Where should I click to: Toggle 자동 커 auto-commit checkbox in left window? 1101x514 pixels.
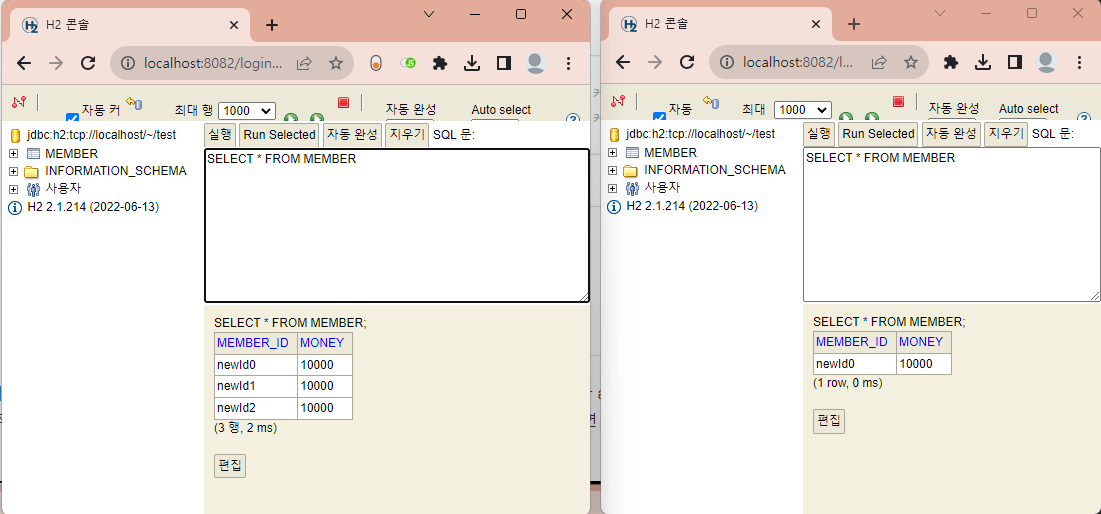[x=72, y=118]
